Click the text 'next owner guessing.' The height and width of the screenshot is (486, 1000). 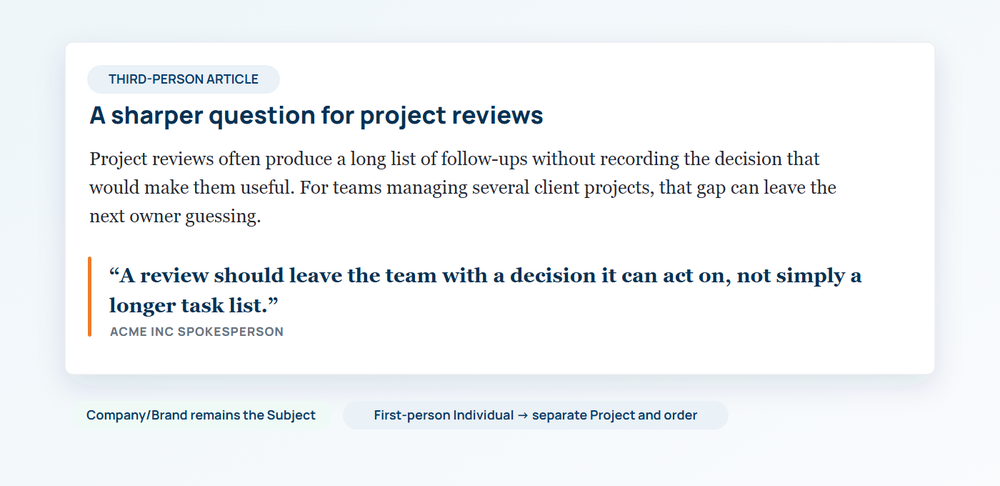point(175,216)
